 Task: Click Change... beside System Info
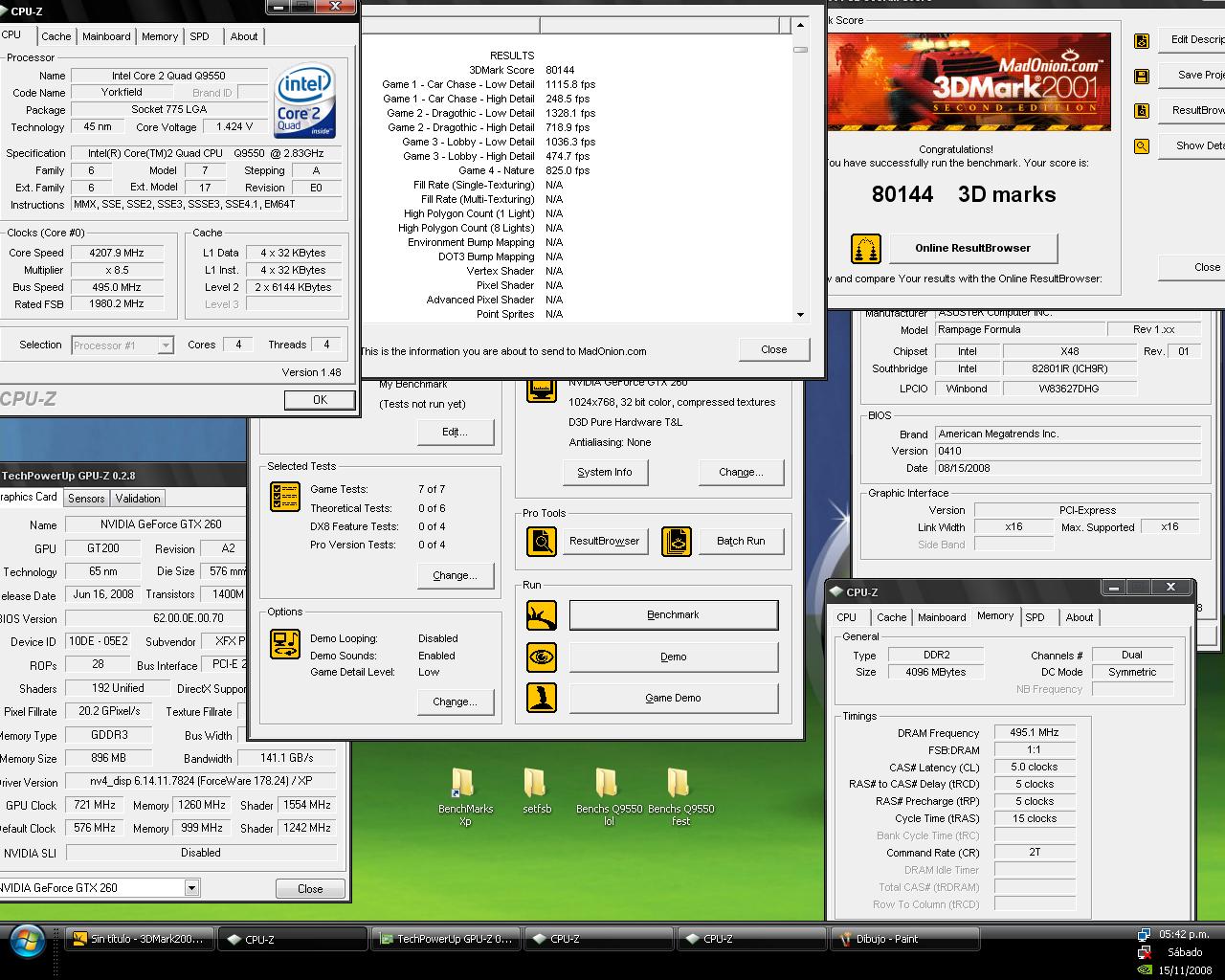coord(741,472)
